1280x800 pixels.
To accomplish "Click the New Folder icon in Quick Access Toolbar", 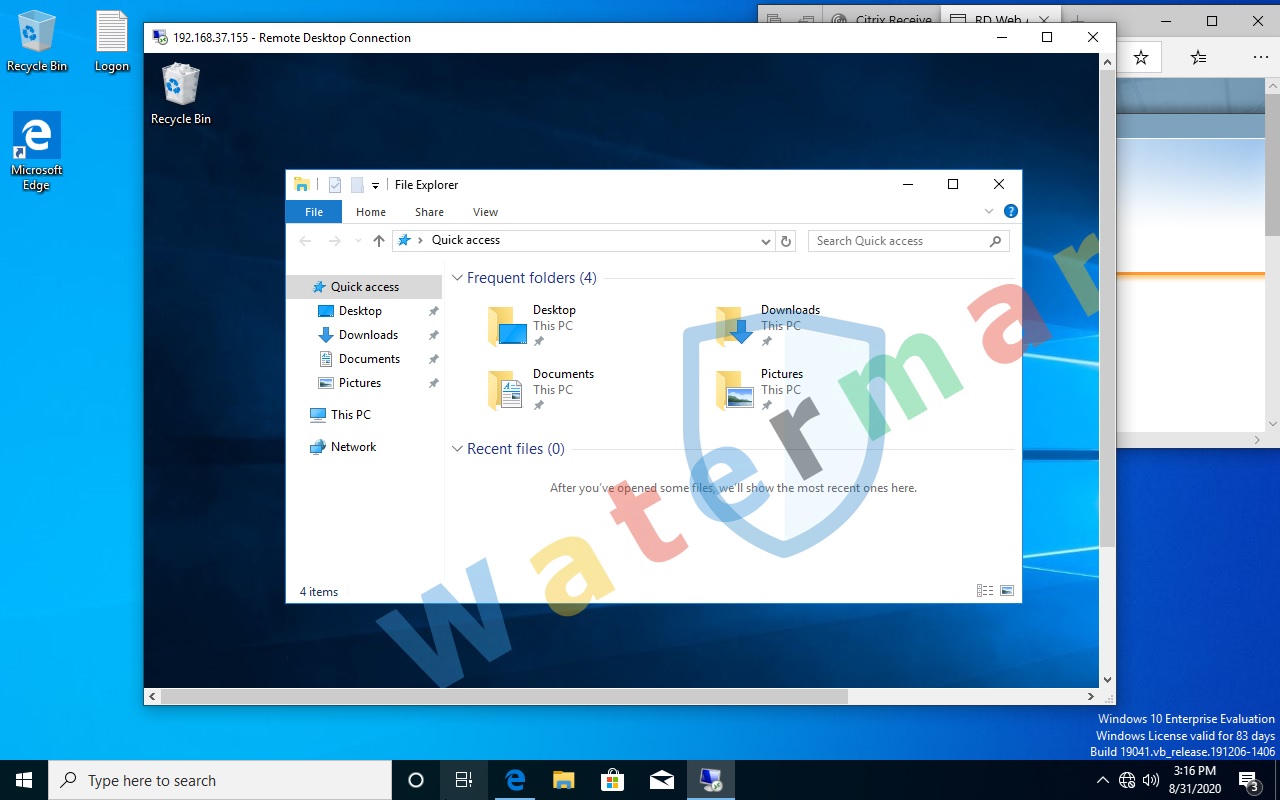I will point(356,185).
